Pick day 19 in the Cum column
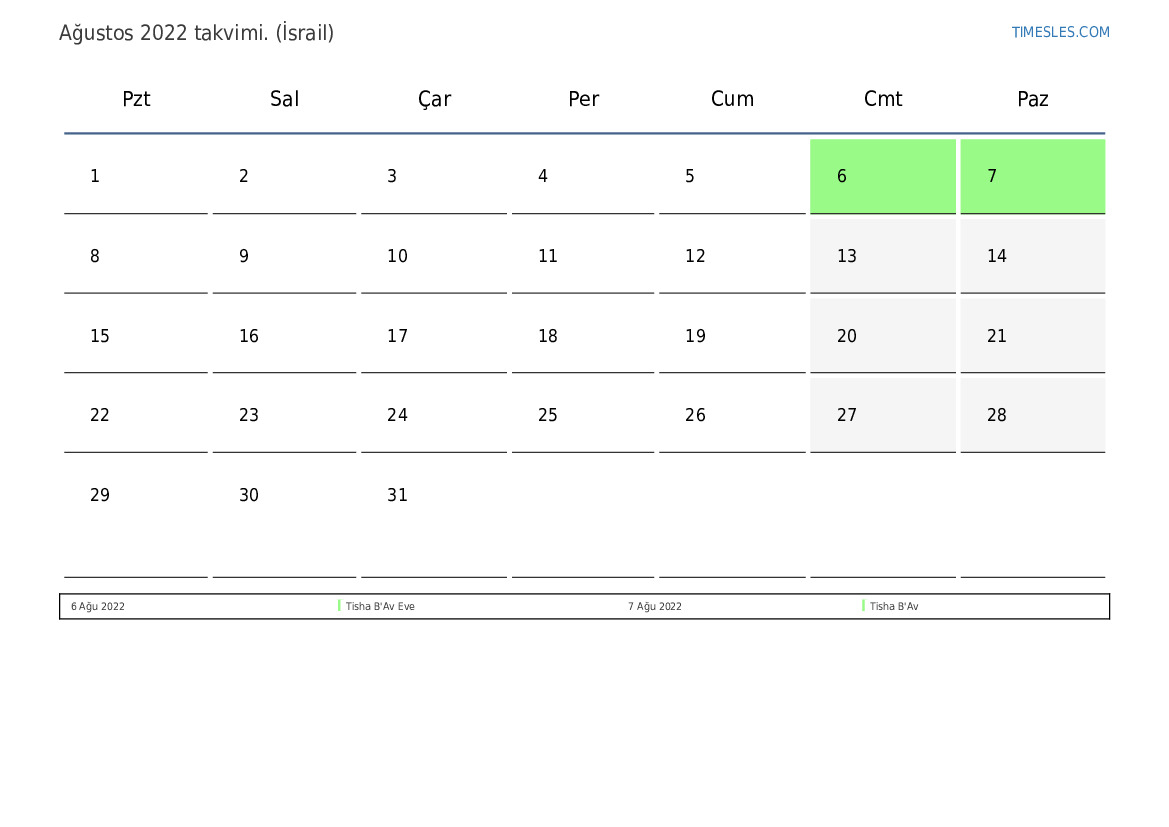 pyautogui.click(x=732, y=336)
